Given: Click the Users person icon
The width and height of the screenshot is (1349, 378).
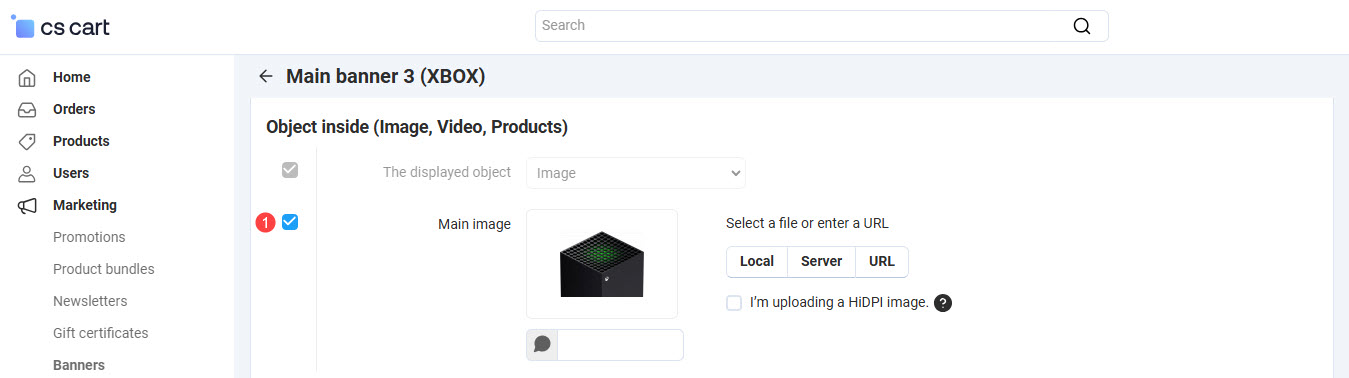Looking at the screenshot, I should click(28, 173).
